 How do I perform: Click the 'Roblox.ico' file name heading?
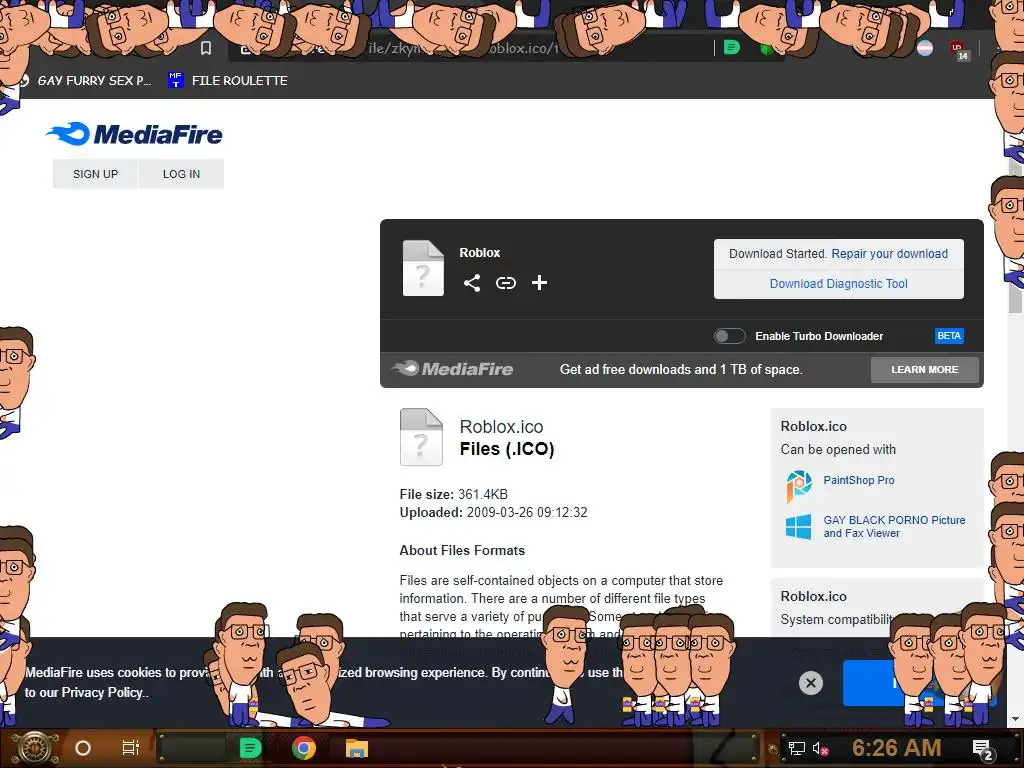pyautogui.click(x=501, y=426)
